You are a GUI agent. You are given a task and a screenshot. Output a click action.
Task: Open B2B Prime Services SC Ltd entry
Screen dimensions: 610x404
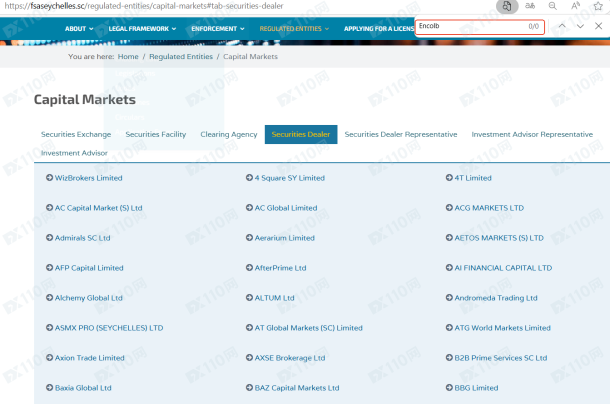click(x=501, y=358)
